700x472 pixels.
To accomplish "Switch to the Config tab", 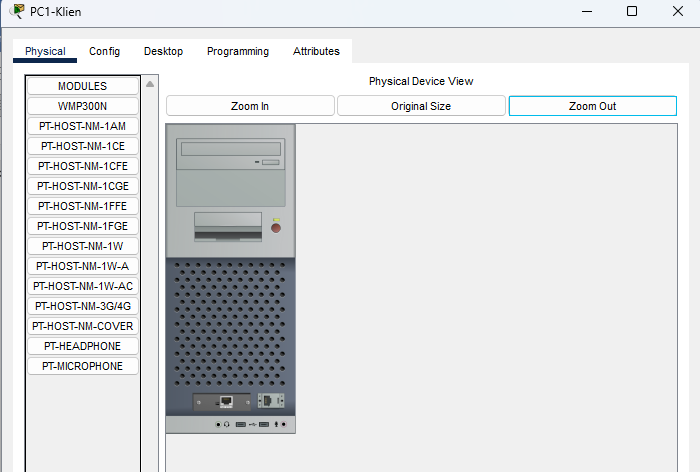I will 104,51.
